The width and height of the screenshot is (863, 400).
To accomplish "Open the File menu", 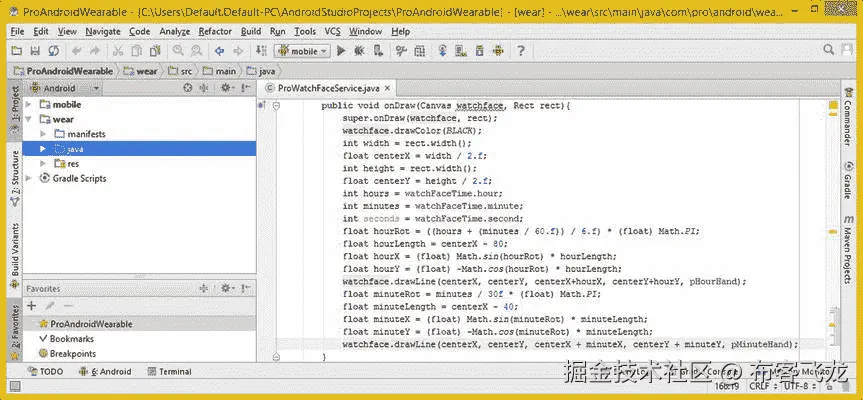I will click(17, 31).
